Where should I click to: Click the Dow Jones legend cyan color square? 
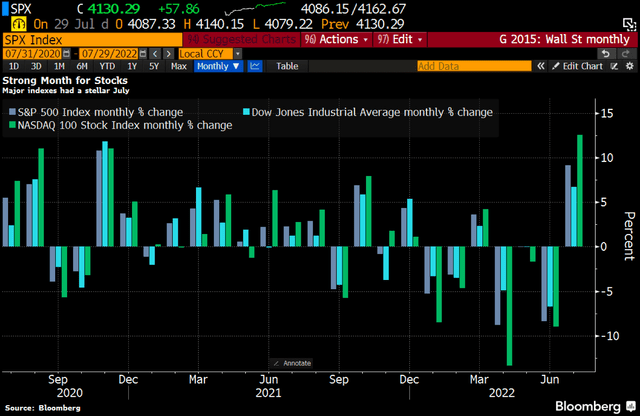[246, 112]
